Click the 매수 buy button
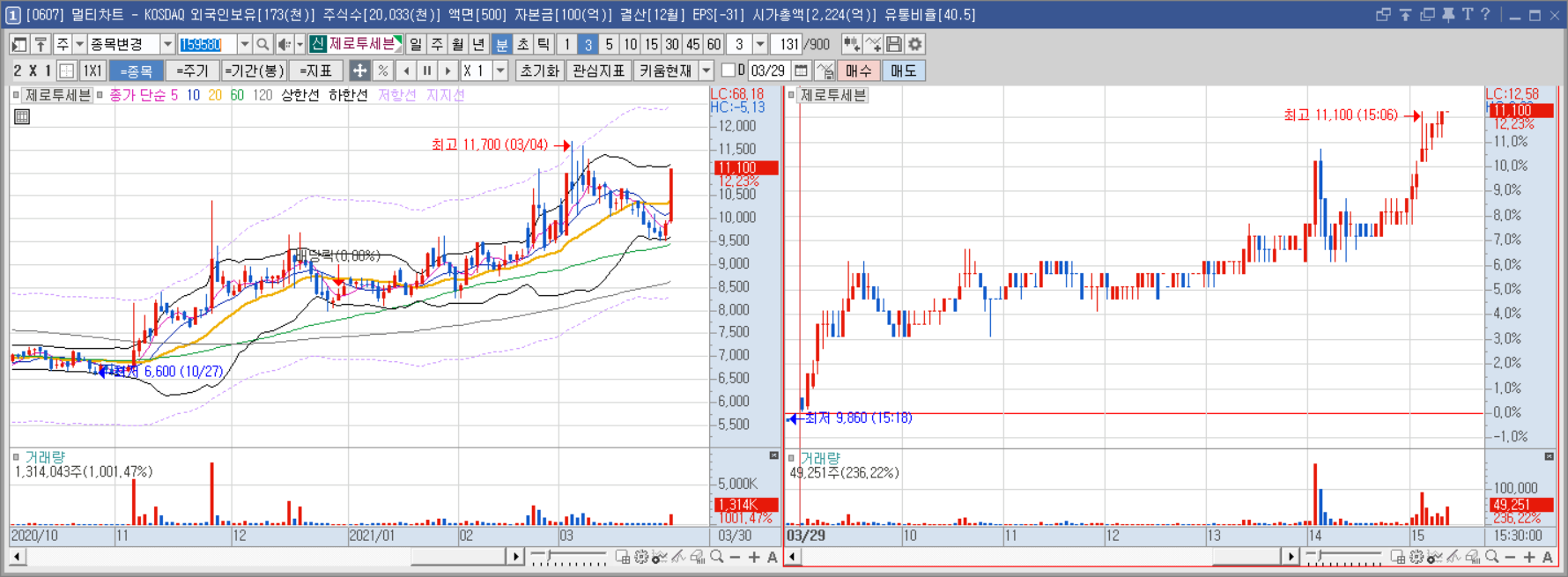Image resolution: width=1568 pixels, height=577 pixels. click(858, 70)
